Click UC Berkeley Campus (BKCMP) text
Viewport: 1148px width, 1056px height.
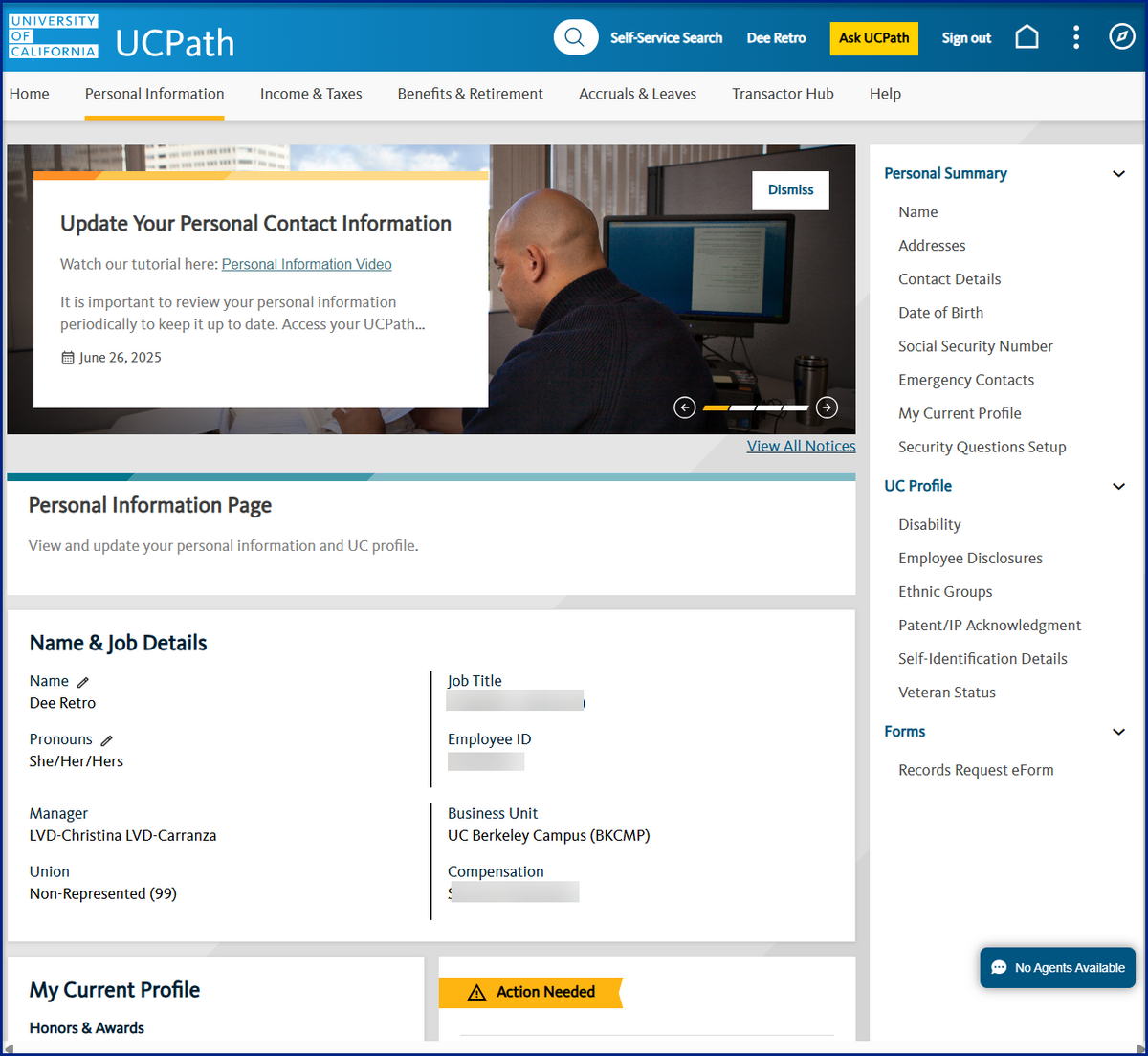(x=549, y=836)
